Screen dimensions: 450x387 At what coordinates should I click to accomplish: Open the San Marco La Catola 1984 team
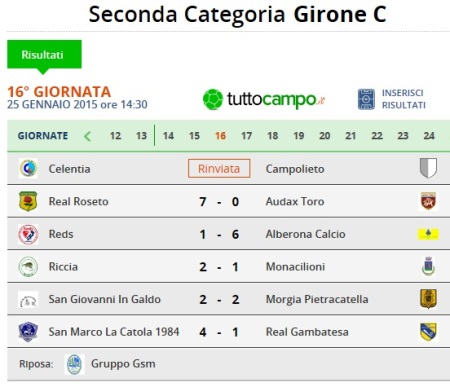pos(114,332)
